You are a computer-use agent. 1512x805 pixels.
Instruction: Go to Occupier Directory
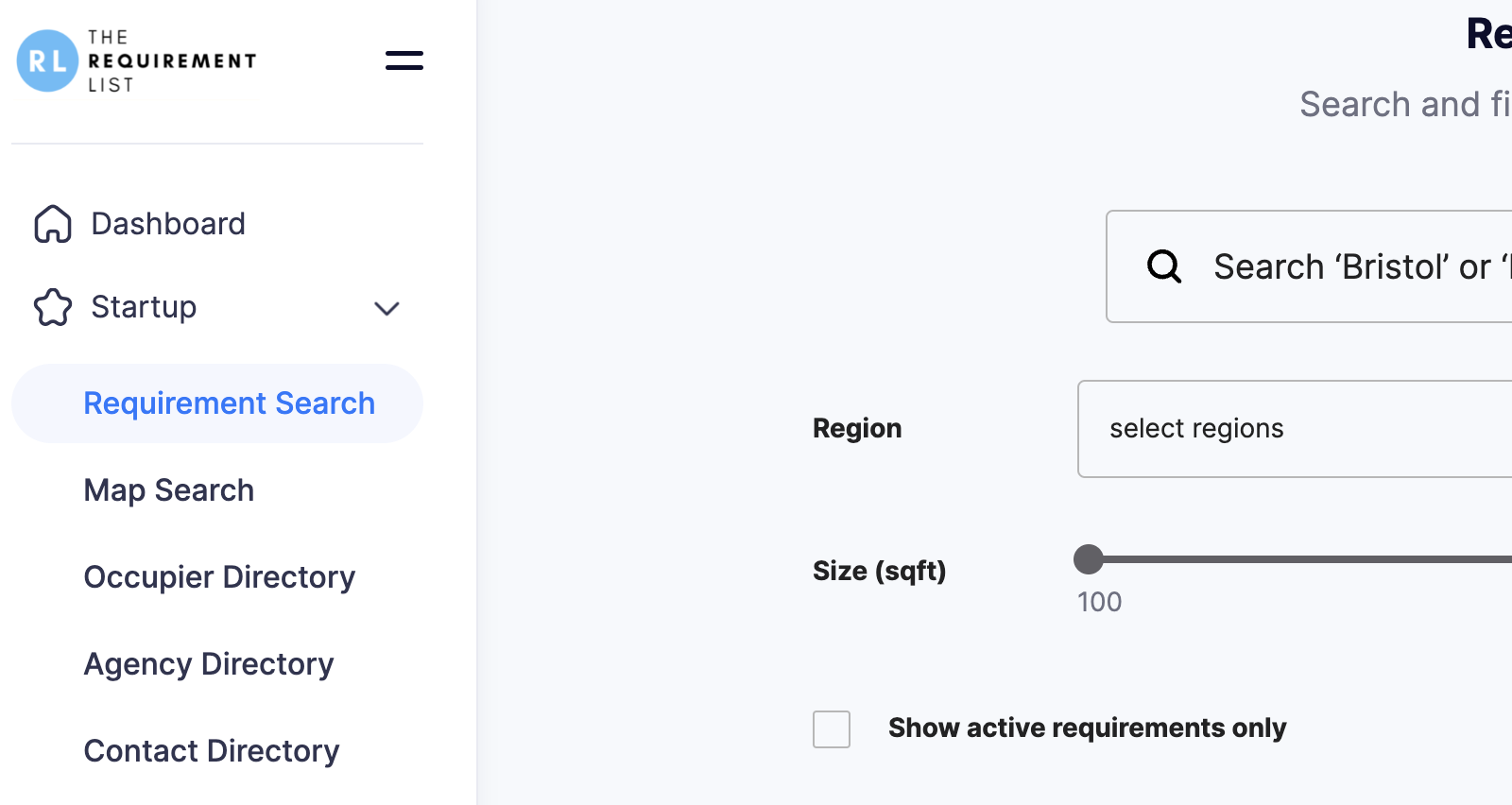pyautogui.click(x=219, y=577)
